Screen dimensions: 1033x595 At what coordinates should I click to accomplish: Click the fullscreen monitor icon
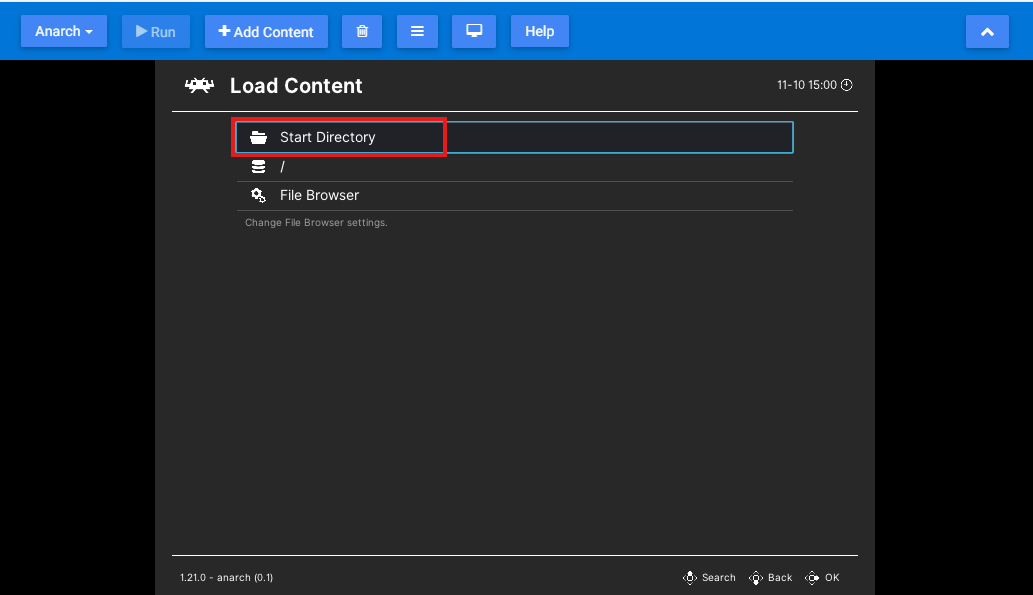pyautogui.click(x=473, y=31)
